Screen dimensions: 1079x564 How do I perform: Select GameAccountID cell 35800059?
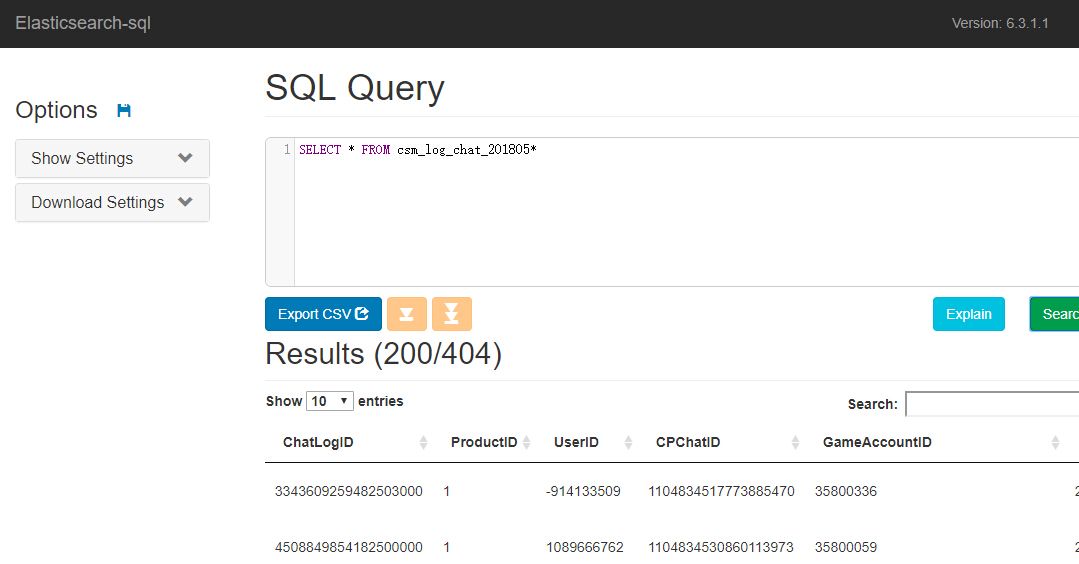click(x=846, y=547)
